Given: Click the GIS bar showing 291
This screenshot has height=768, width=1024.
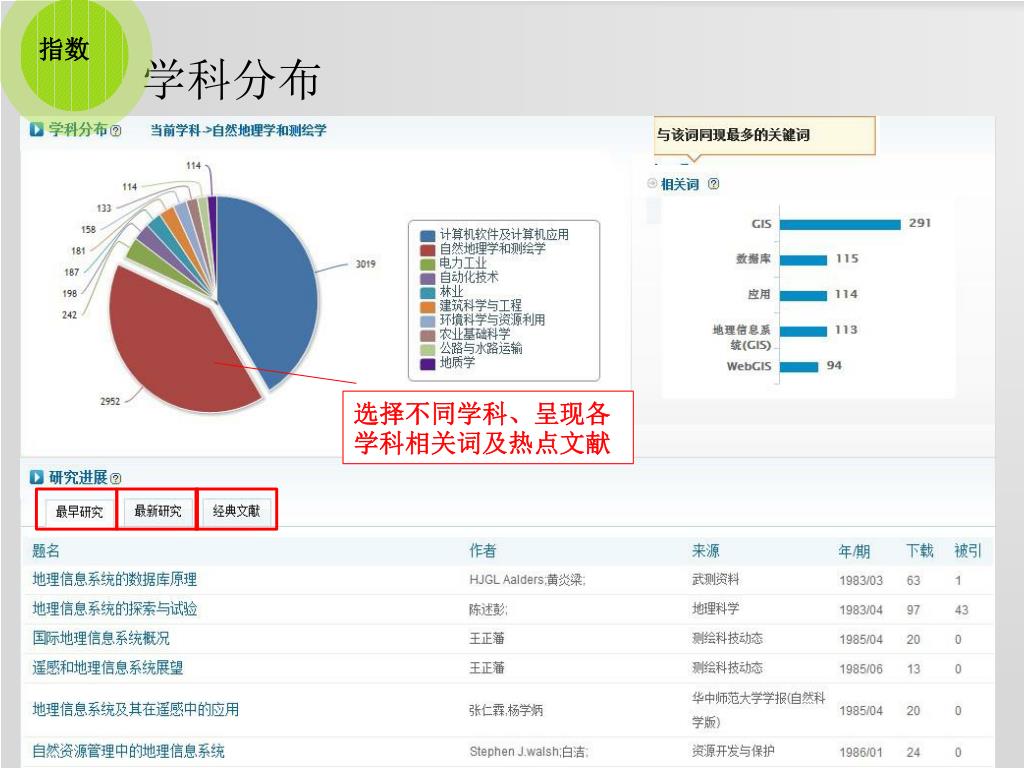Looking at the screenshot, I should [840, 225].
